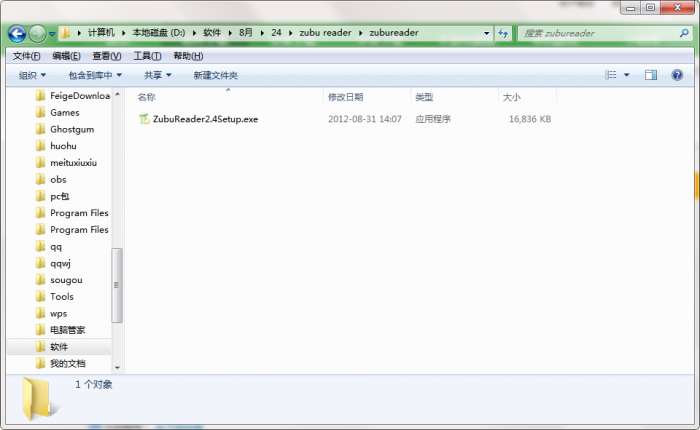Open the 包含到库中 dropdown
This screenshot has width=700, height=430.
[x=95, y=75]
